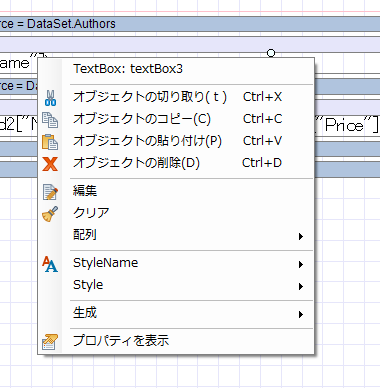Choose プロパティを表示 menu item
The height and width of the screenshot is (388, 380).
point(176,341)
